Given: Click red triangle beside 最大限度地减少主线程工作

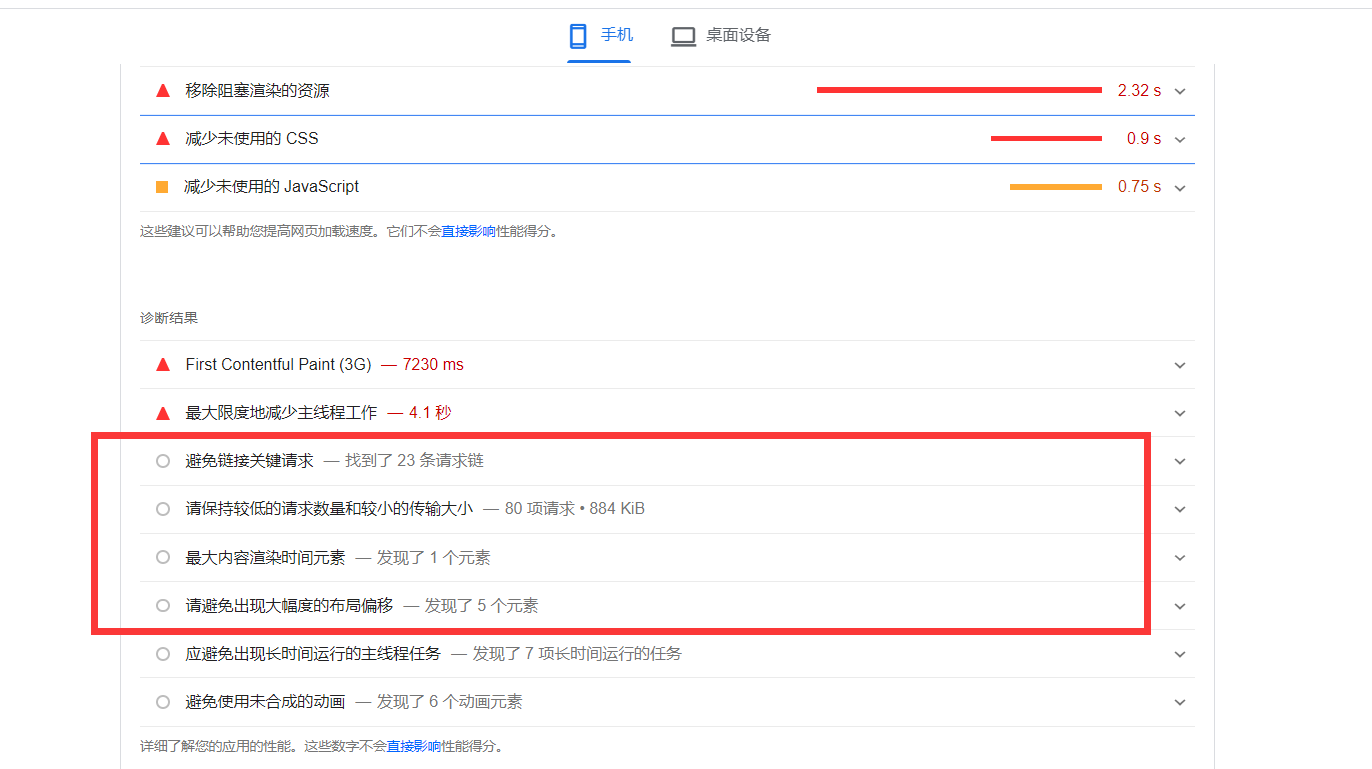Looking at the screenshot, I should [x=163, y=413].
